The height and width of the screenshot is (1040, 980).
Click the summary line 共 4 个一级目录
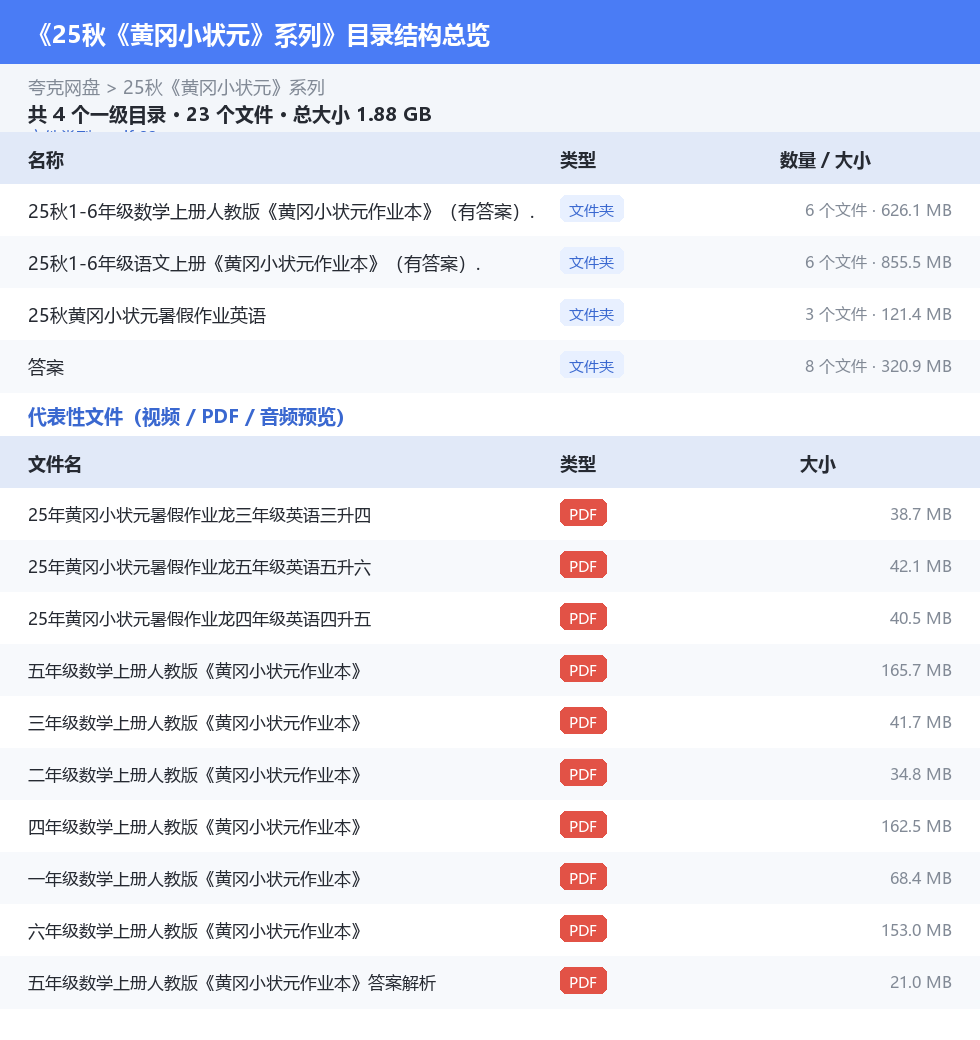point(229,115)
